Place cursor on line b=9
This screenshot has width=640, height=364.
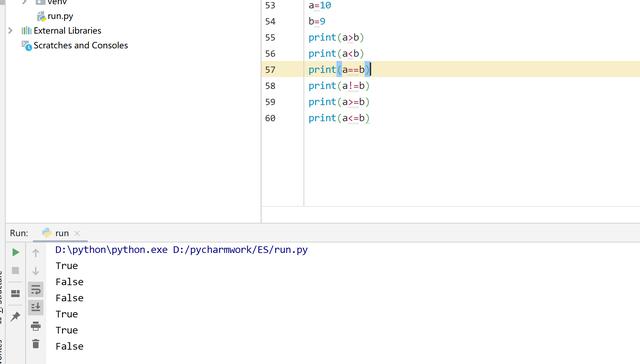point(317,21)
